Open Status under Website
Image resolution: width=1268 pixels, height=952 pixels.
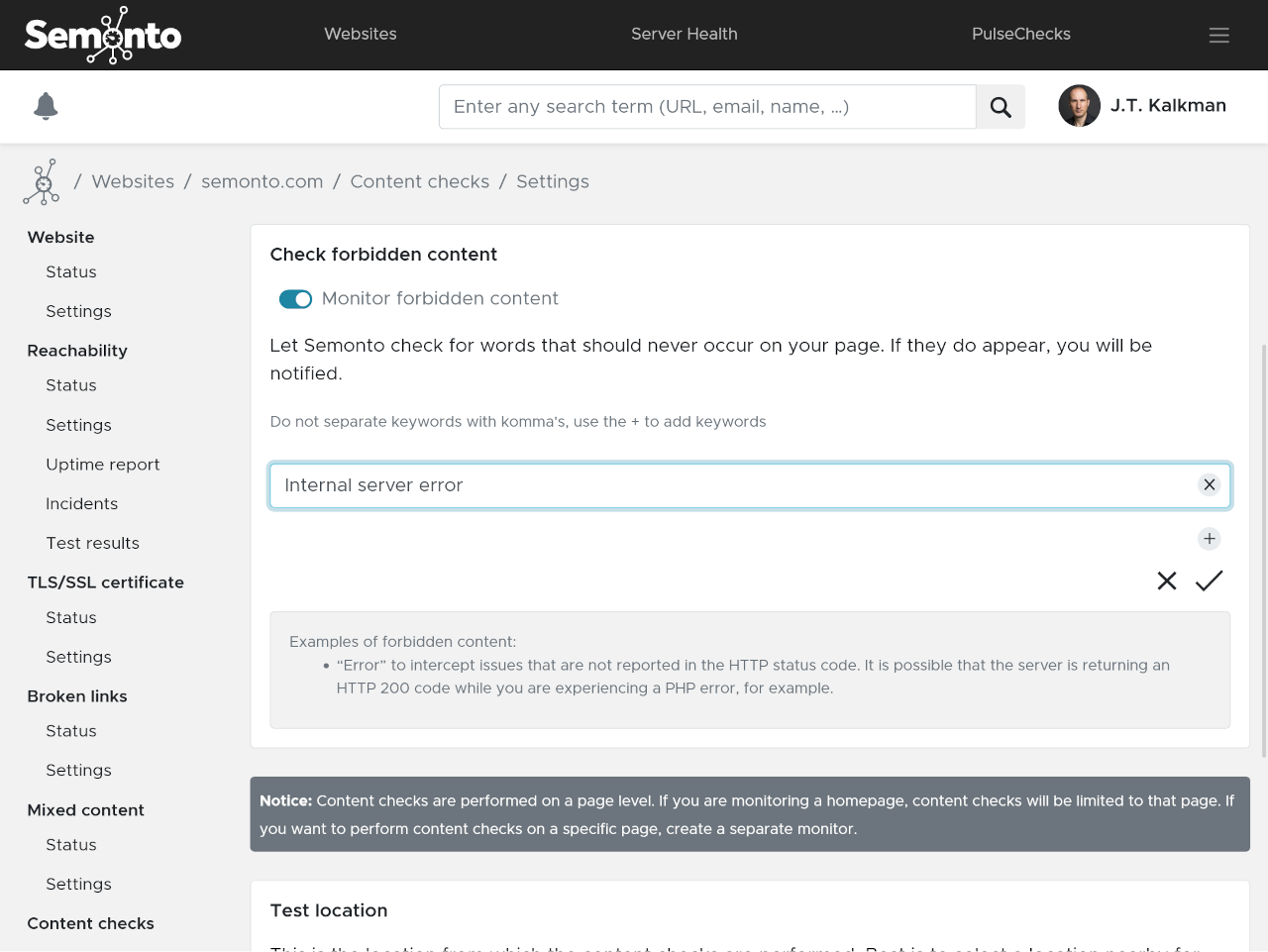coord(71,271)
